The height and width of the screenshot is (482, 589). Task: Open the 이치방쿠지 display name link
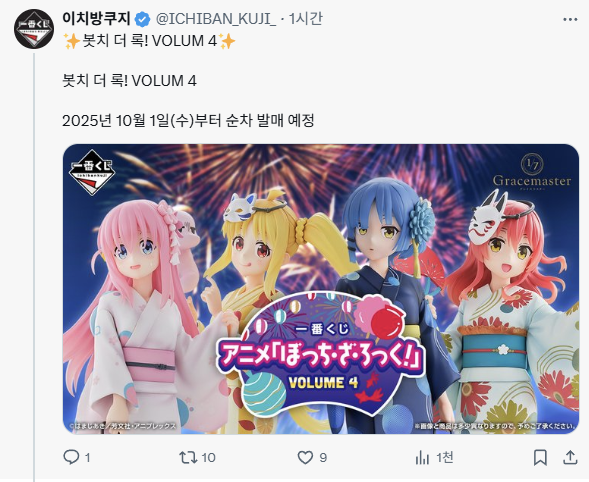click(97, 18)
